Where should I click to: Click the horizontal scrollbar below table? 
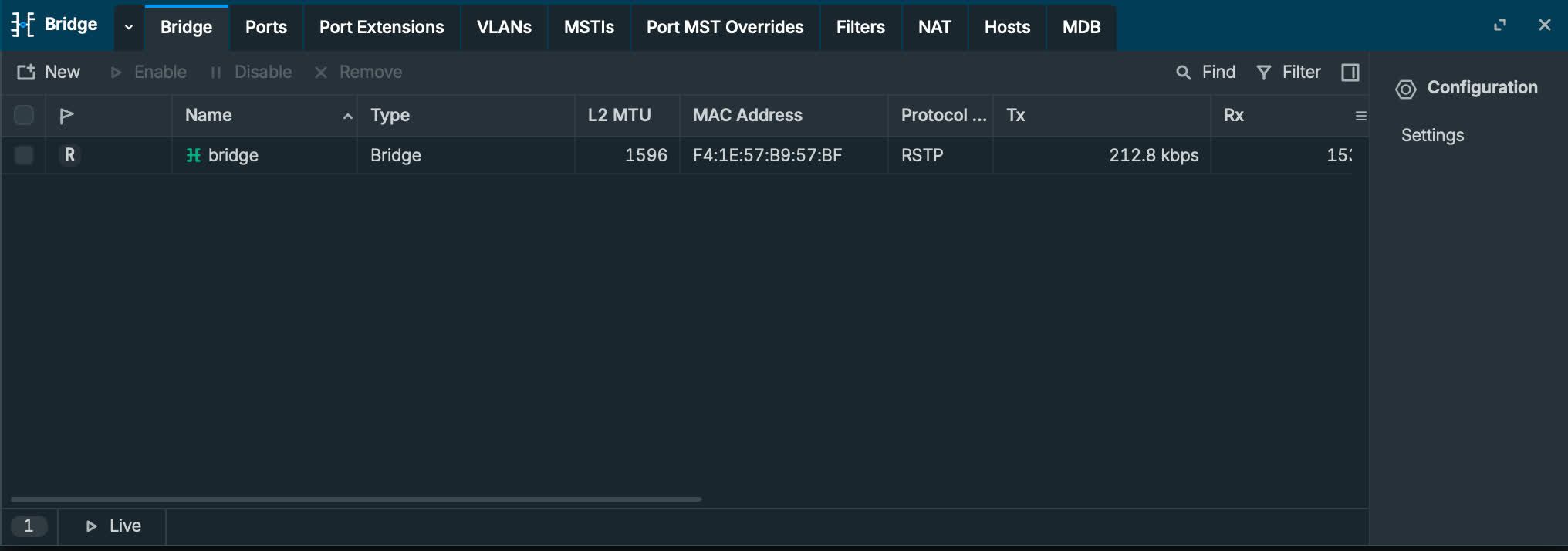pyautogui.click(x=356, y=499)
